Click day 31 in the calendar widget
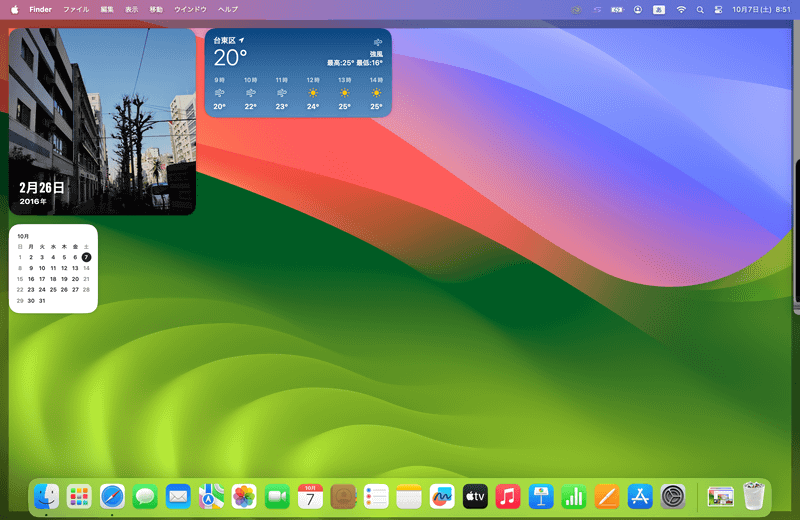 click(42, 301)
